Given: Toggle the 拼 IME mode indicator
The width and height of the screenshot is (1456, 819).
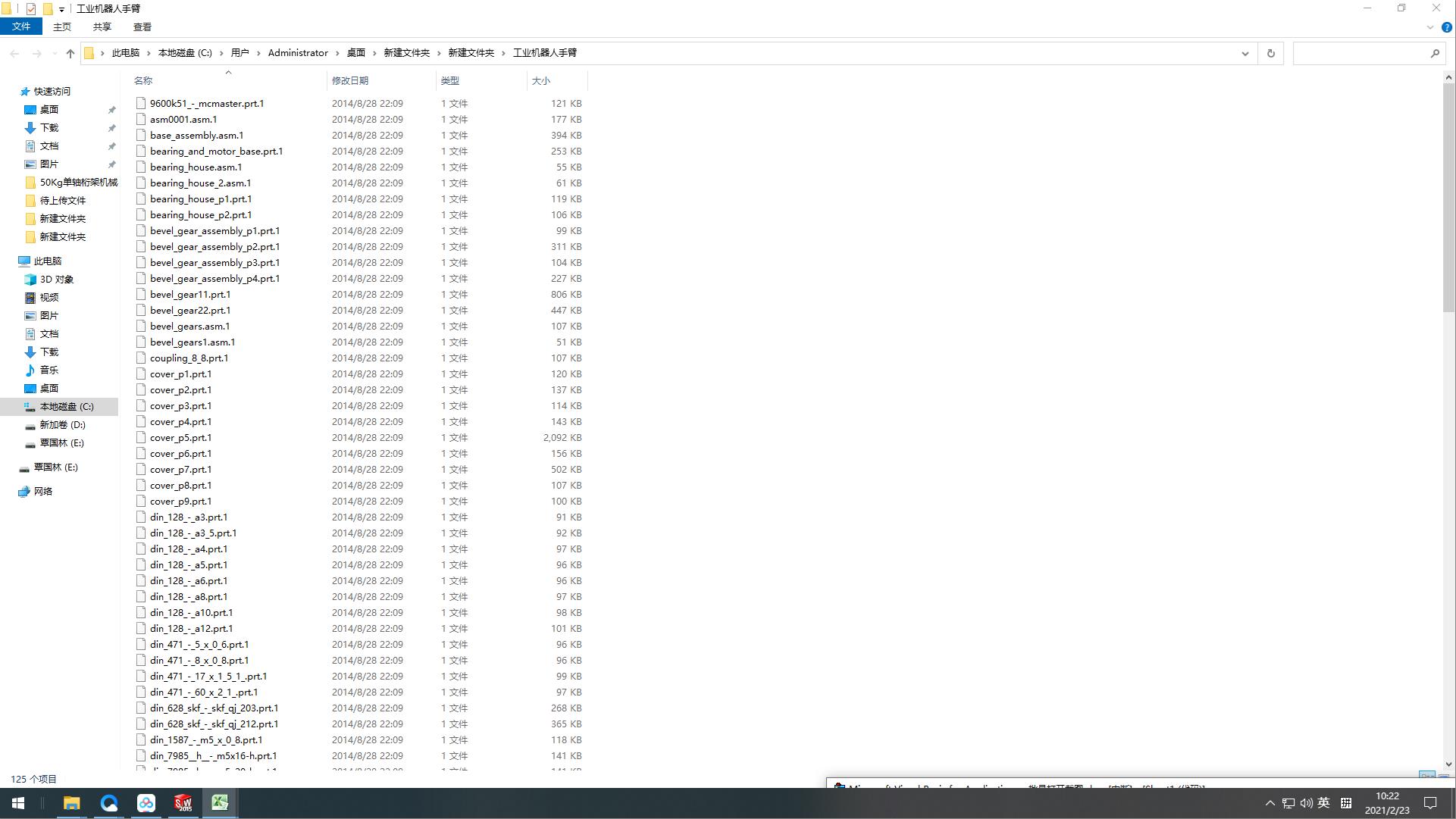Looking at the screenshot, I should click(1346, 803).
